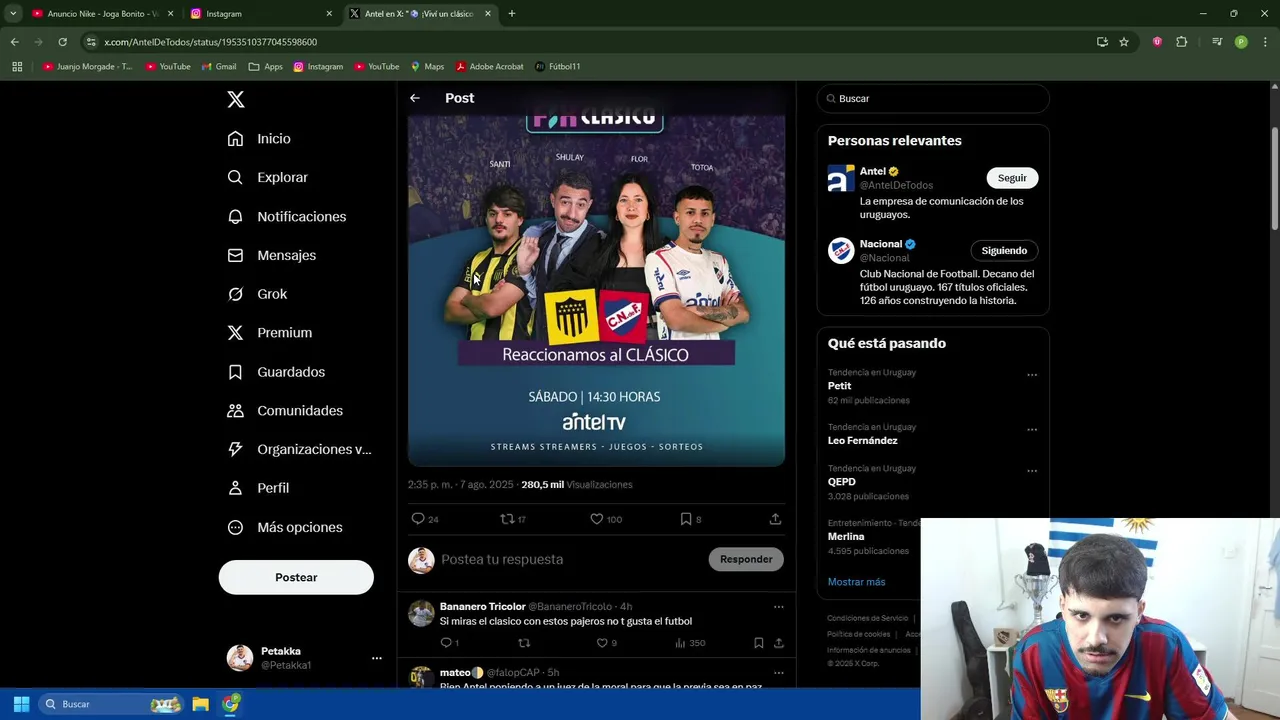Click the tab search dropdown arrow
The image size is (1280, 720).
[13, 14]
